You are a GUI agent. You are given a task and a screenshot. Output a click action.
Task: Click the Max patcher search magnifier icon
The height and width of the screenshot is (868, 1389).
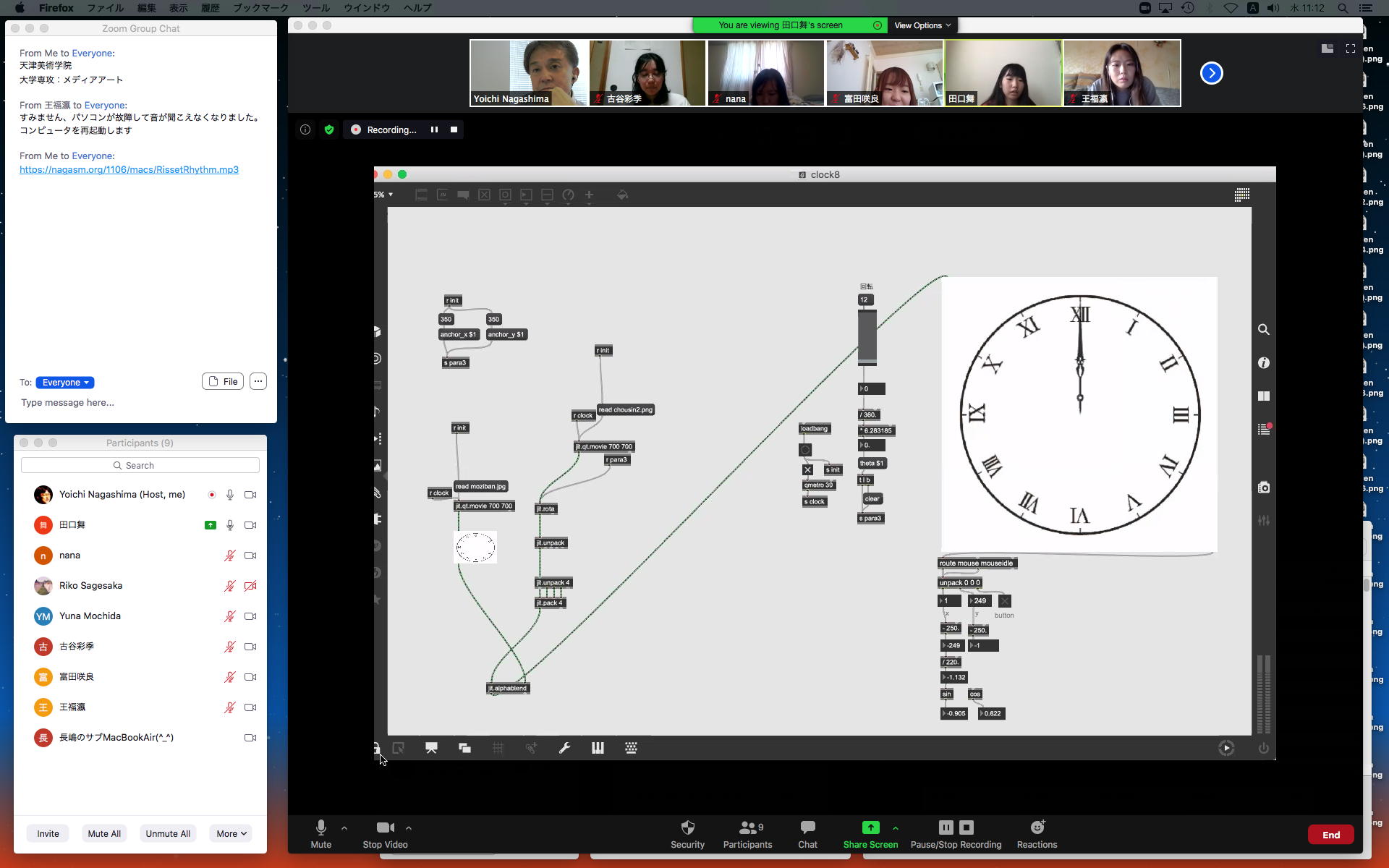(1263, 330)
